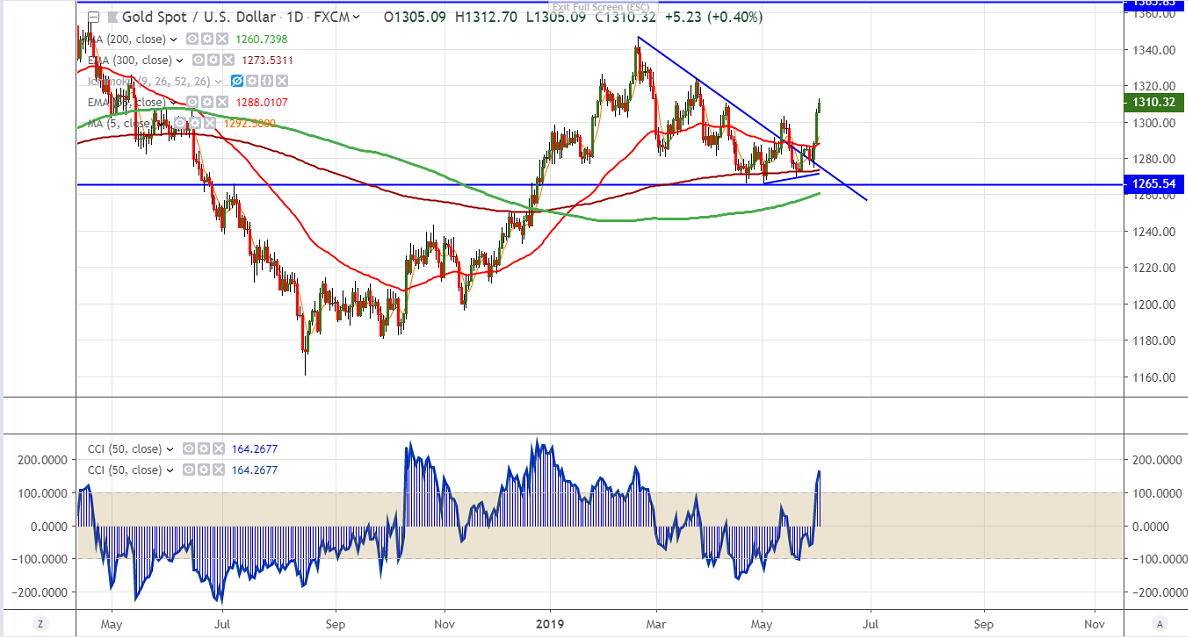Show the hidden Ichimoku indicator via crossed eye
Screen dimensions: 1188x637
tap(236, 81)
